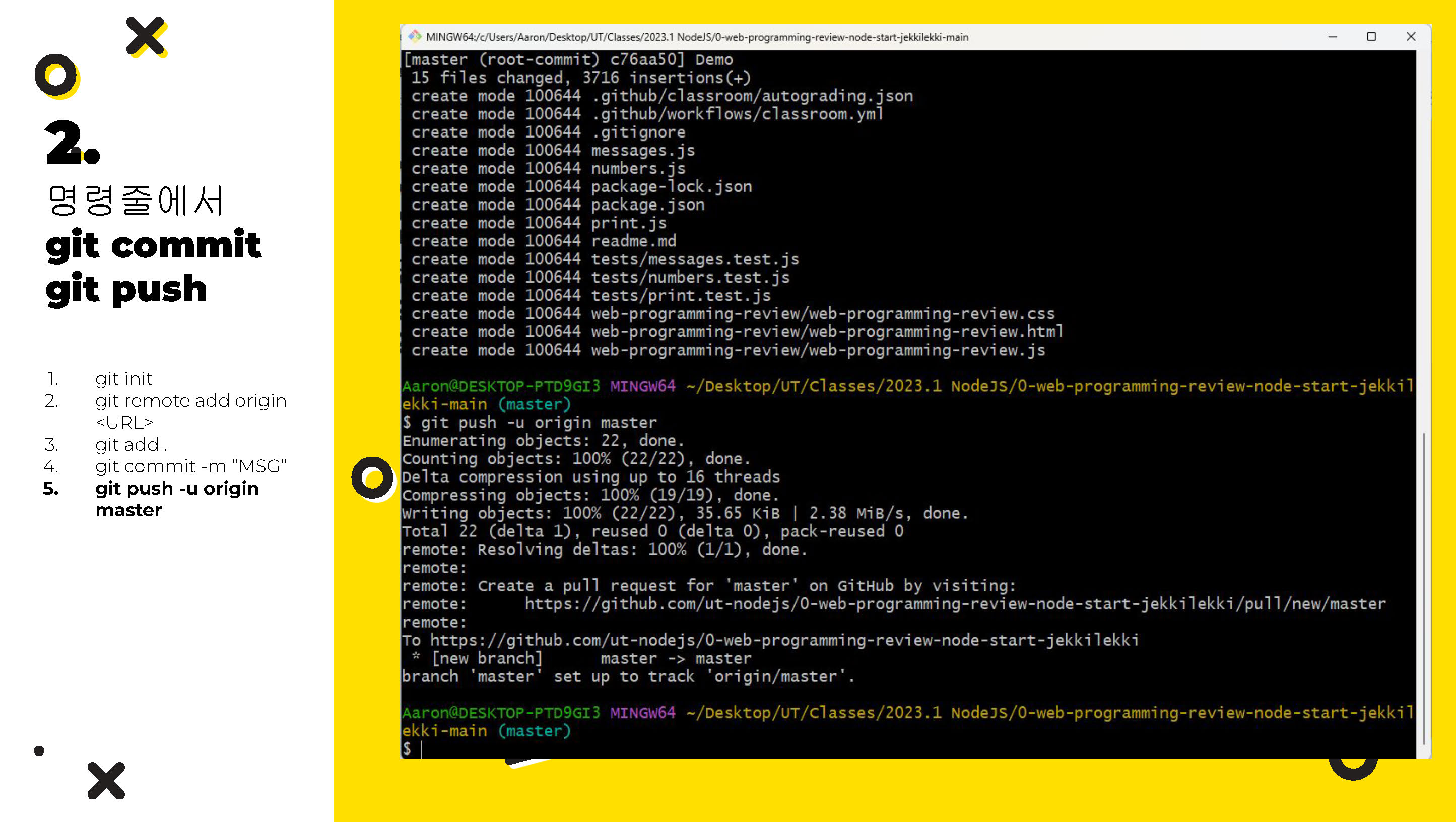Click the git init step 1 label
1456x822 pixels.
(125, 378)
